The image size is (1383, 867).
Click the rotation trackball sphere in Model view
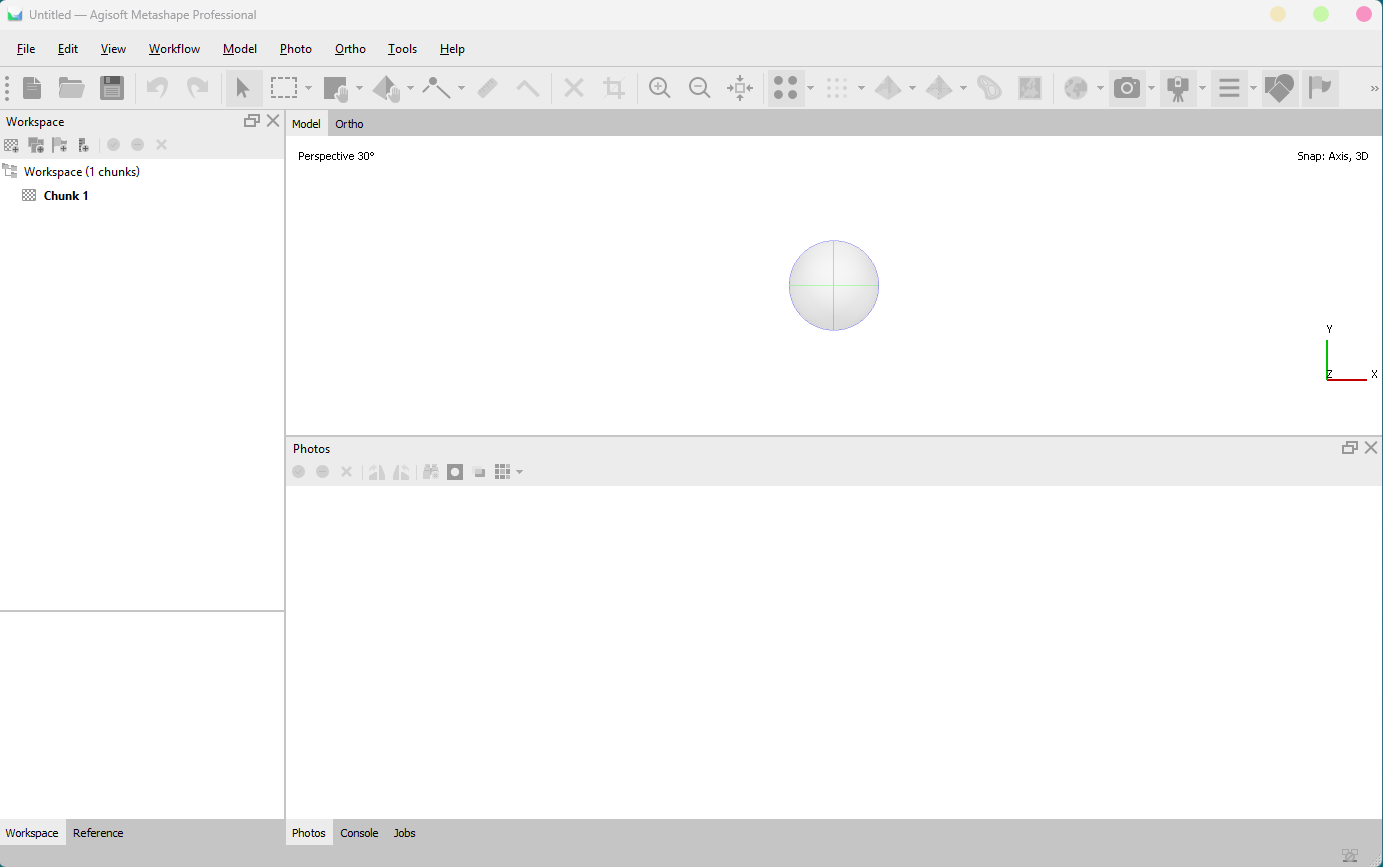(x=834, y=285)
